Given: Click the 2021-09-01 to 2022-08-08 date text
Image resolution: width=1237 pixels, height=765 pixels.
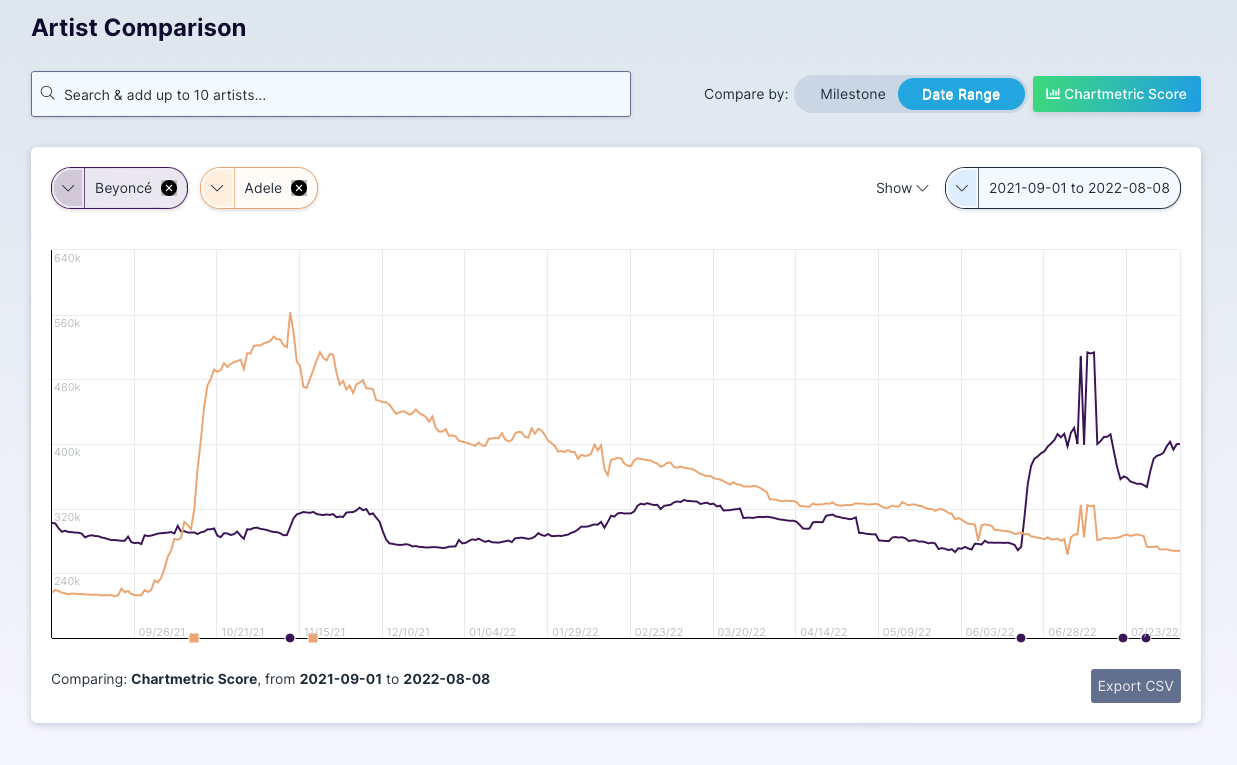Looking at the screenshot, I should click(1078, 188).
